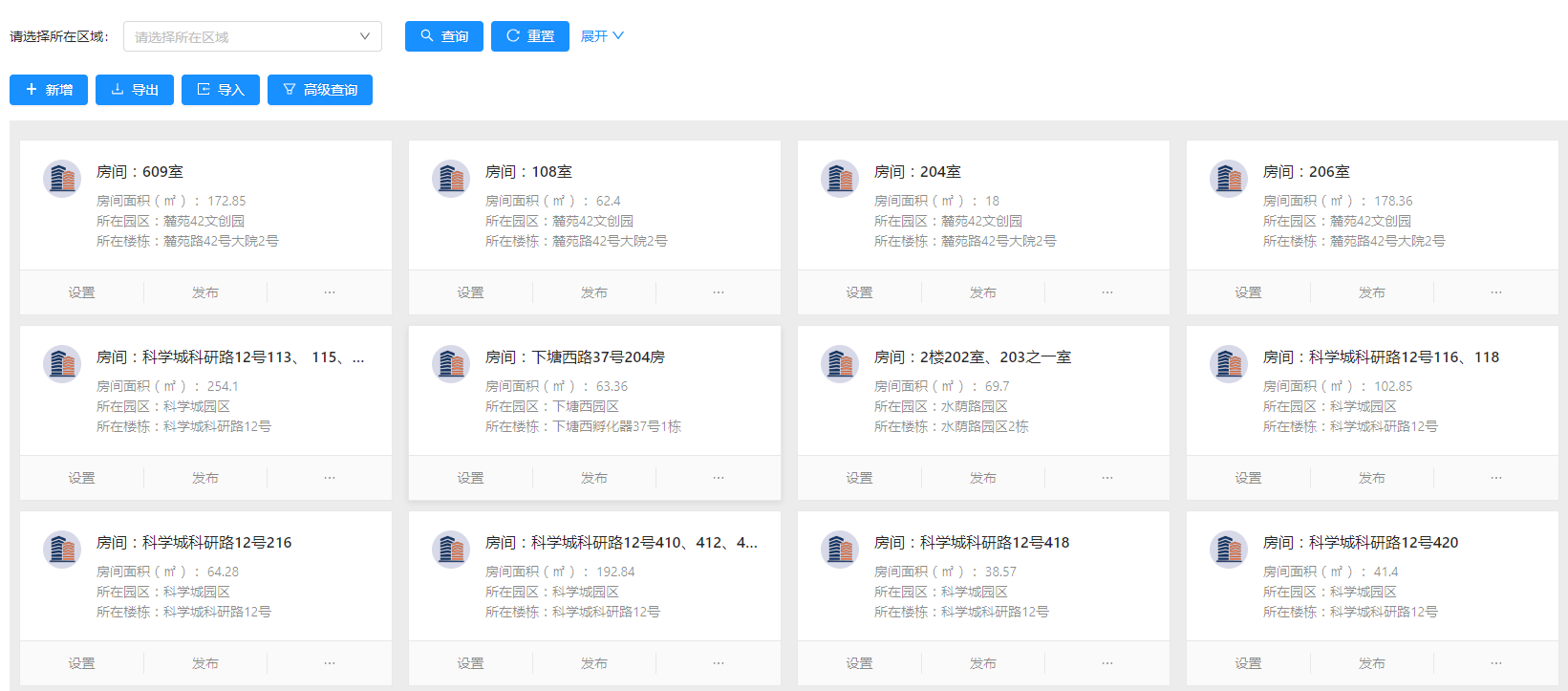Click 发布 on the 108室 card

coord(594,292)
